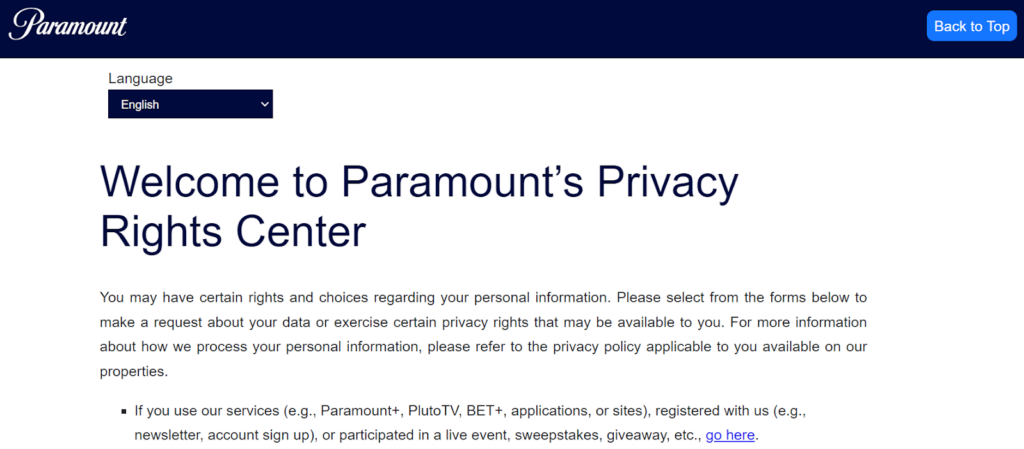The image size is (1024, 449).
Task: Click the word "BET+" in the bullet item
Action: 487,411
